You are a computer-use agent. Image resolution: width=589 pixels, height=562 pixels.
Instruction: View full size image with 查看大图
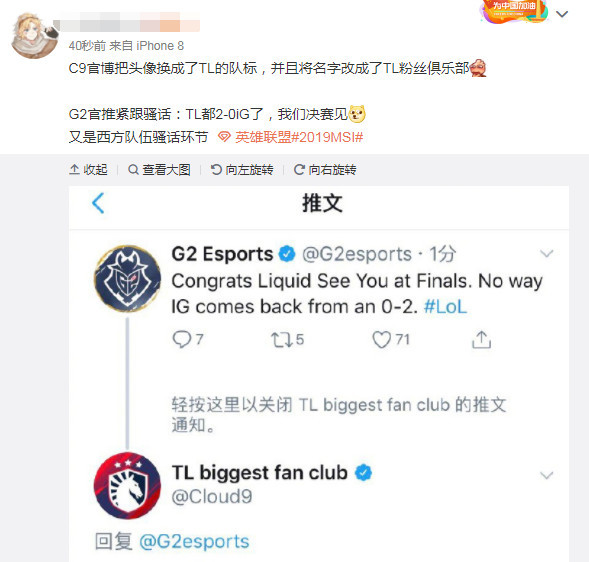(x=159, y=170)
